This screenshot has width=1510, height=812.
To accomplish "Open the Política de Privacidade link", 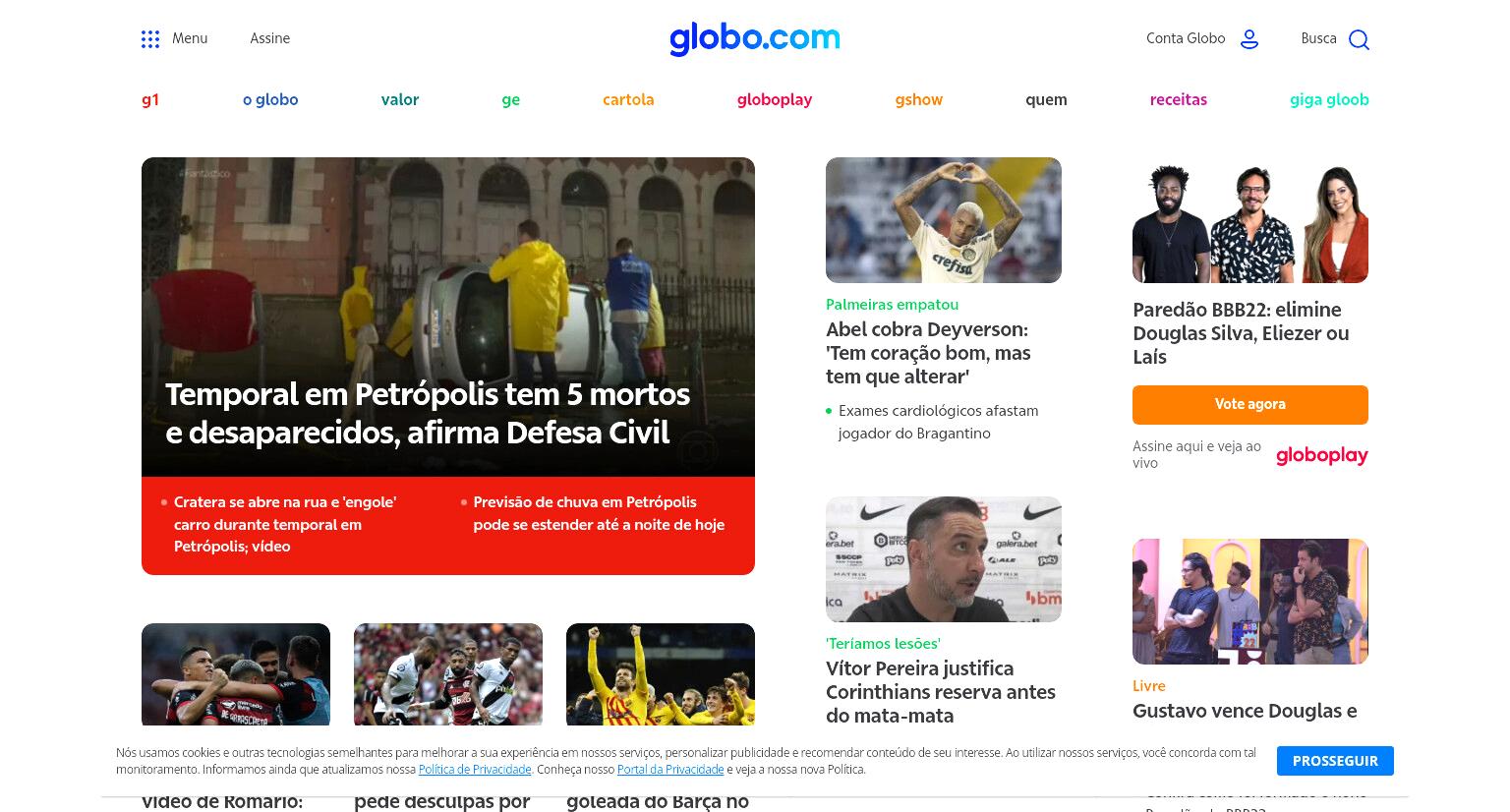I will click(x=475, y=770).
